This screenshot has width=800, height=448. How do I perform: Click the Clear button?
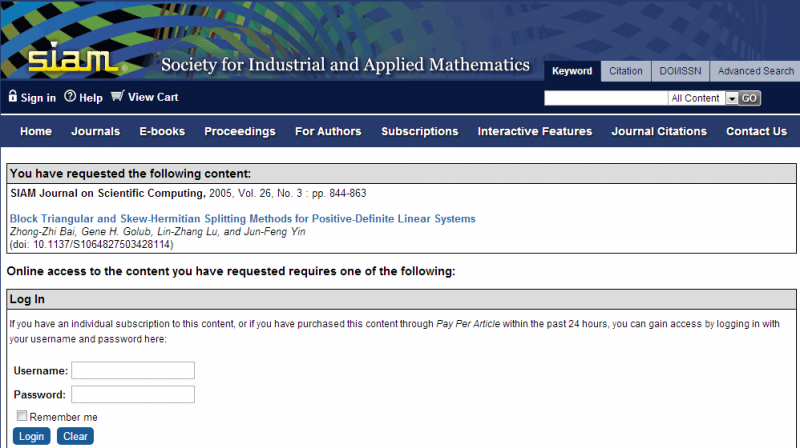pos(75,436)
